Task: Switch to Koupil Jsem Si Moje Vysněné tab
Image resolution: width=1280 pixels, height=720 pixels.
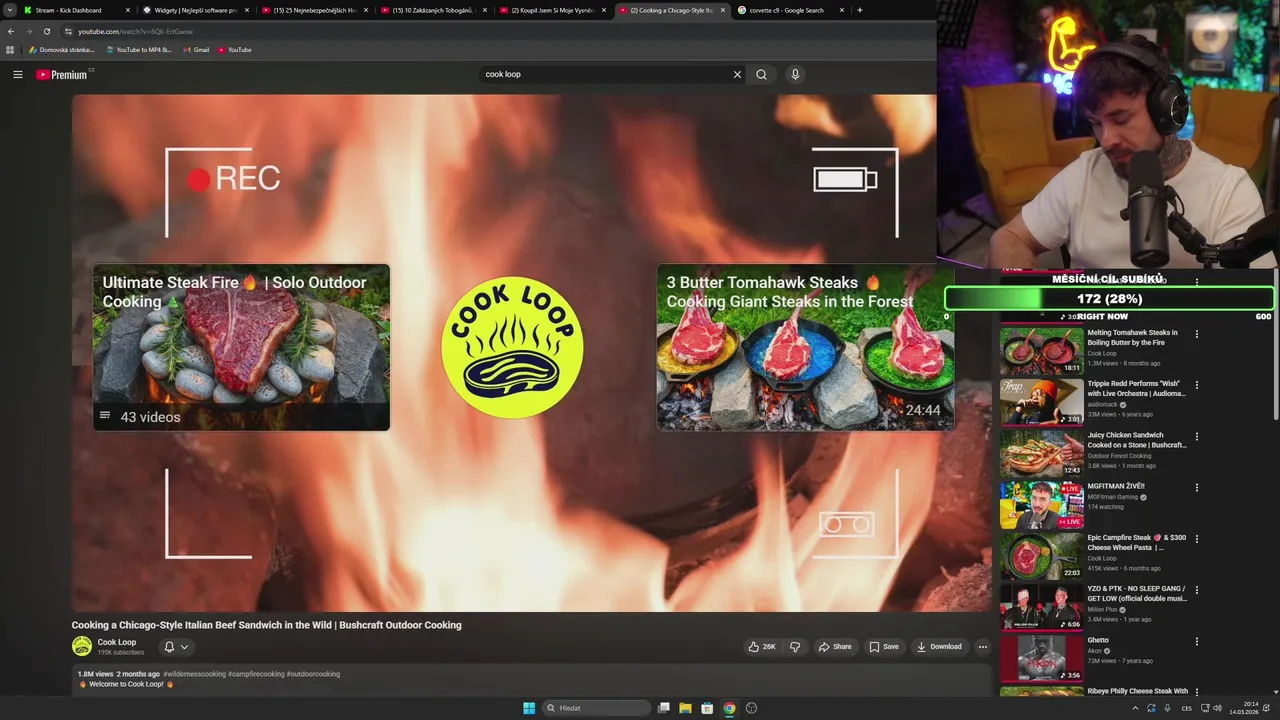Action: point(551,10)
